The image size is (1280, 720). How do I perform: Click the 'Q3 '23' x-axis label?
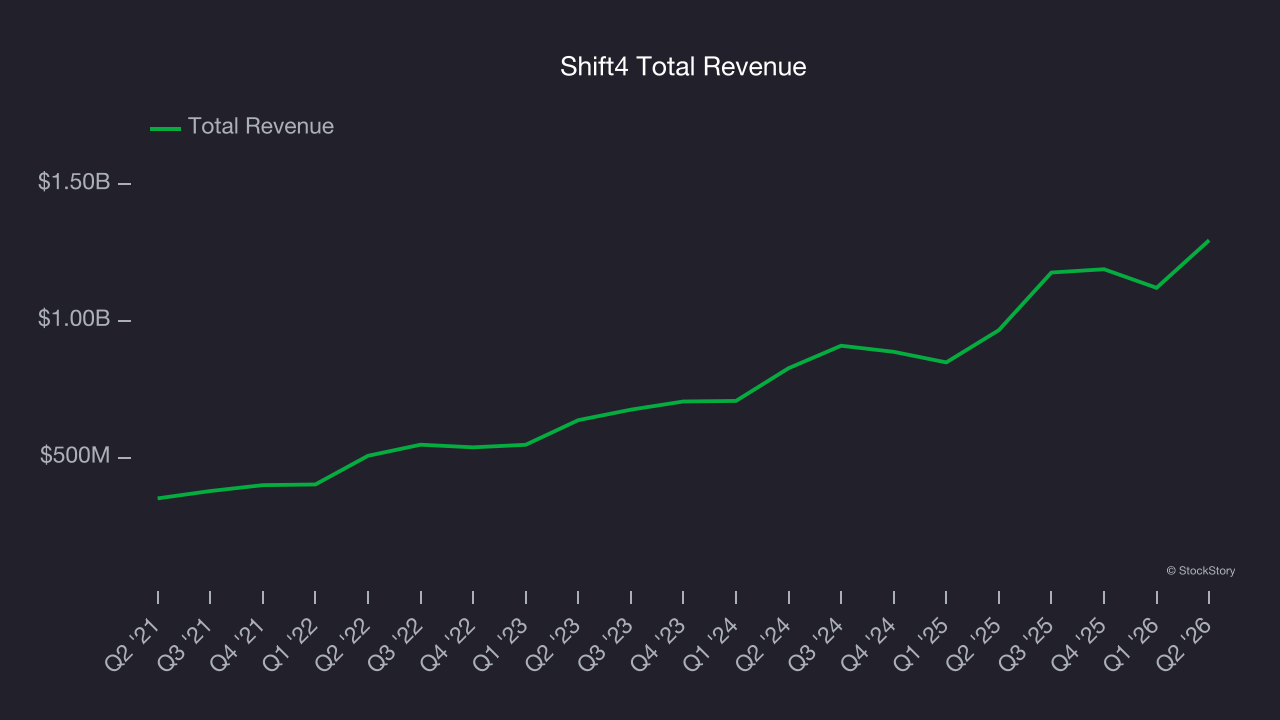[607, 643]
